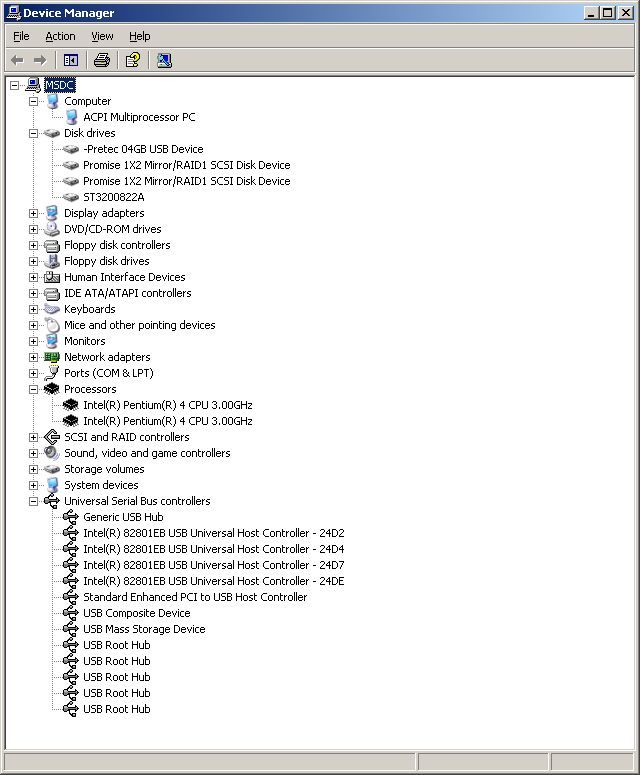Select Intel 82801EB USB Host Controller - 24D2
Screen dimensions: 640x775
click(213, 533)
